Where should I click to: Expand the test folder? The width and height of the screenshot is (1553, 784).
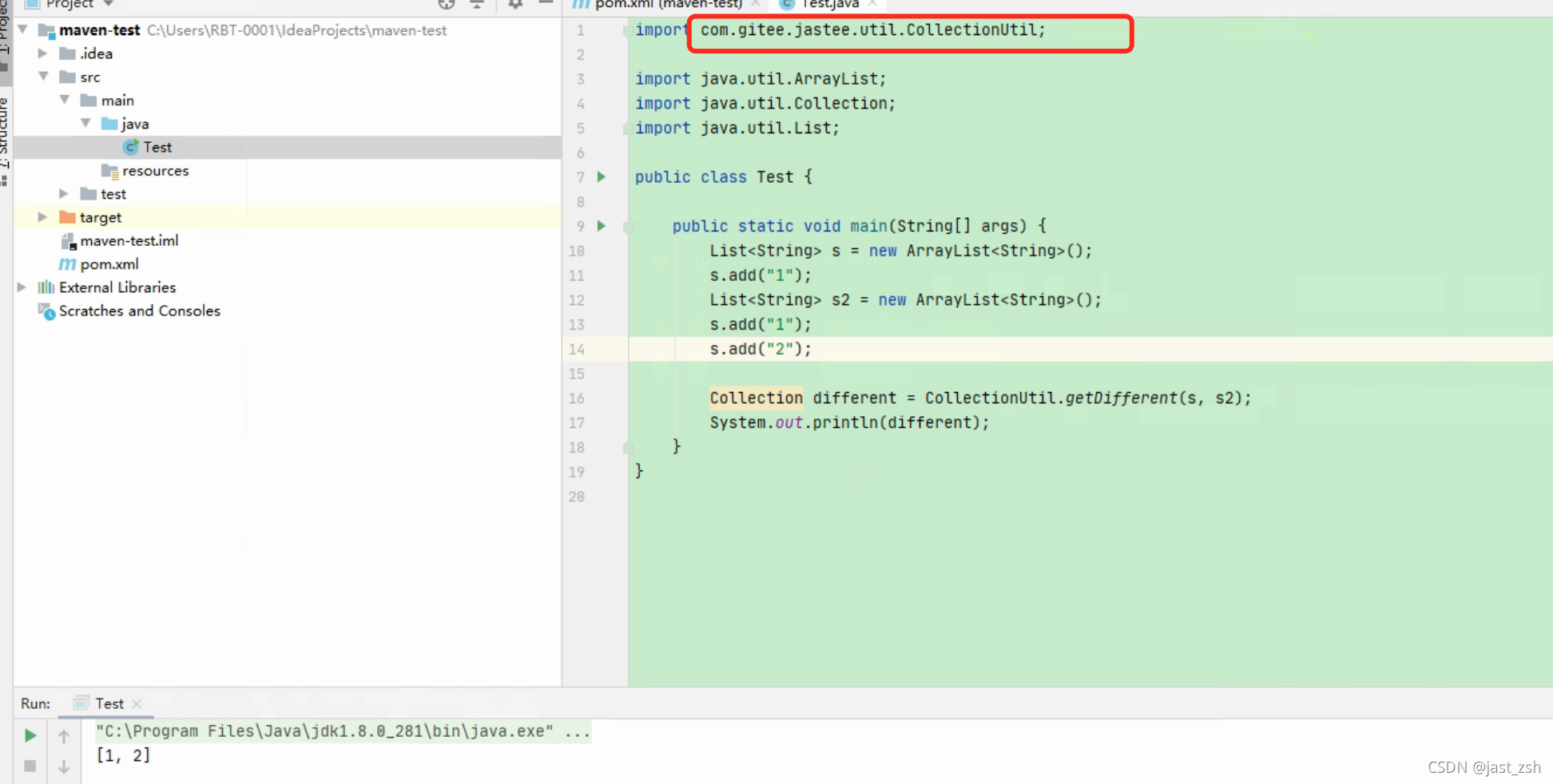(64, 193)
